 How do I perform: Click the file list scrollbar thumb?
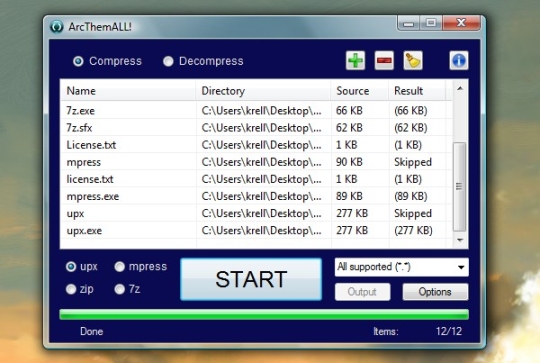pos(459,187)
